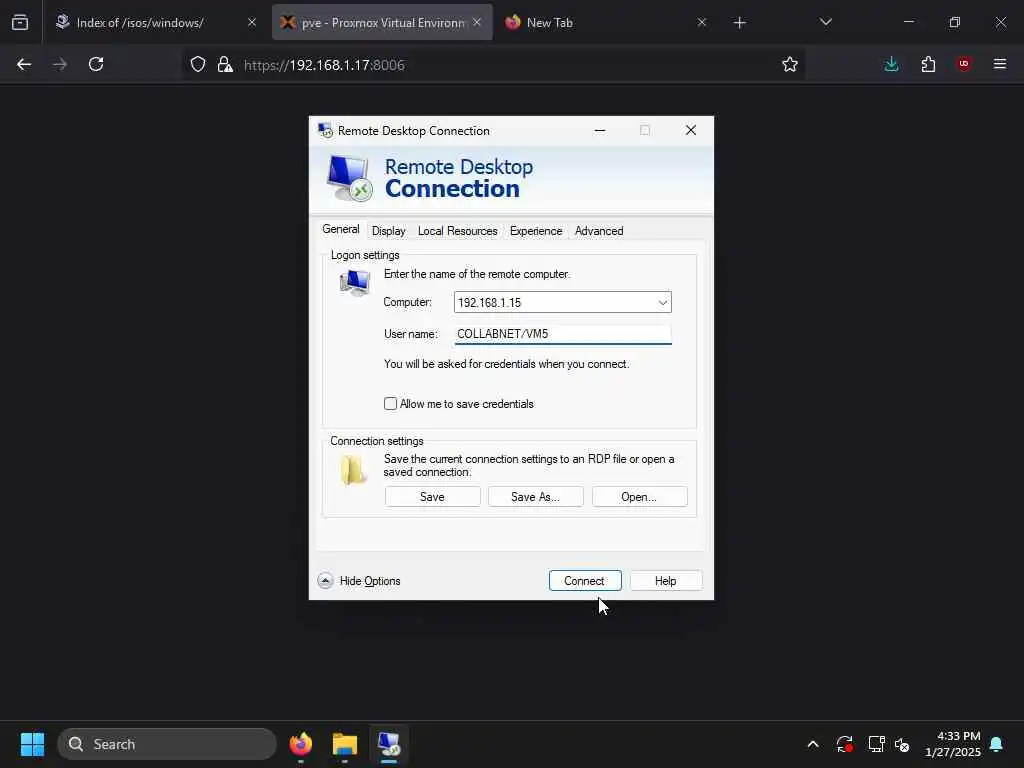The width and height of the screenshot is (1024, 768).
Task: View site security lock warning icon
Action: 225,64
